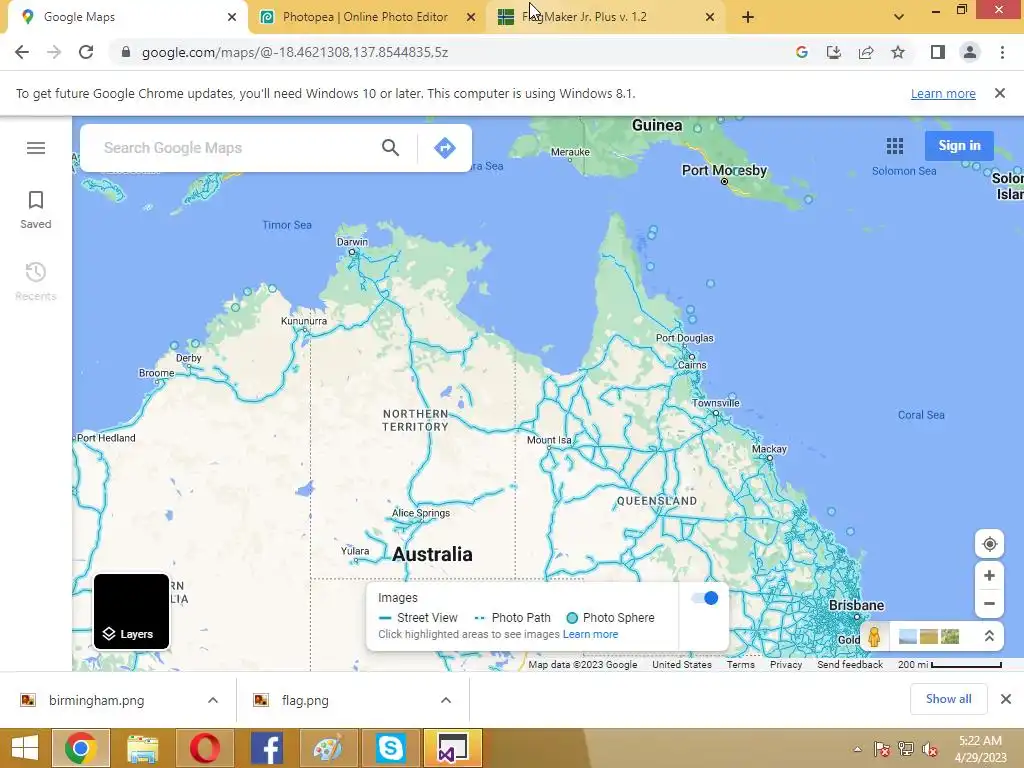Screen dimensions: 1024x768
Task: Open Privacy link in map footer
Action: click(x=786, y=664)
